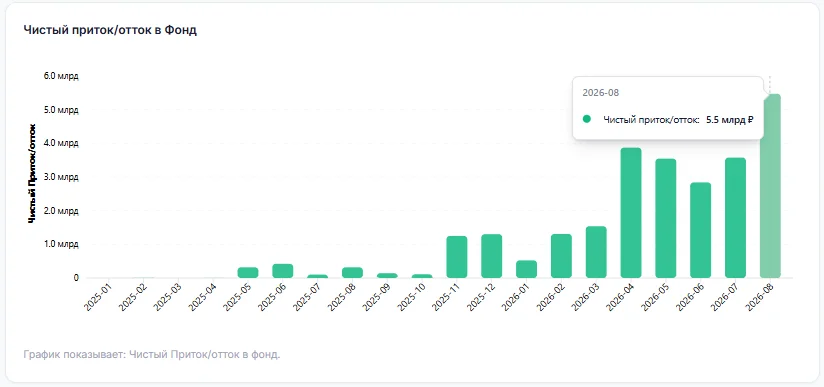Select the 2026-02 bar in the chart
This screenshot has width=824, height=387.
561,256
